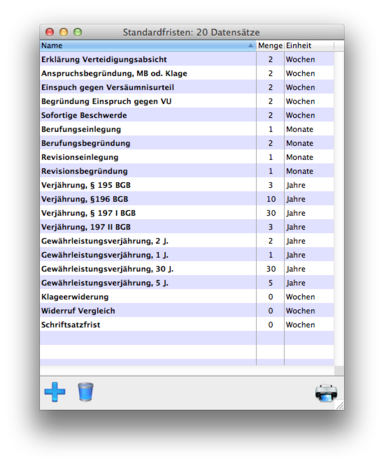Select the Erklärung Verteidigungsabsicht row
The width and height of the screenshot is (384, 465).
[x=187, y=59]
